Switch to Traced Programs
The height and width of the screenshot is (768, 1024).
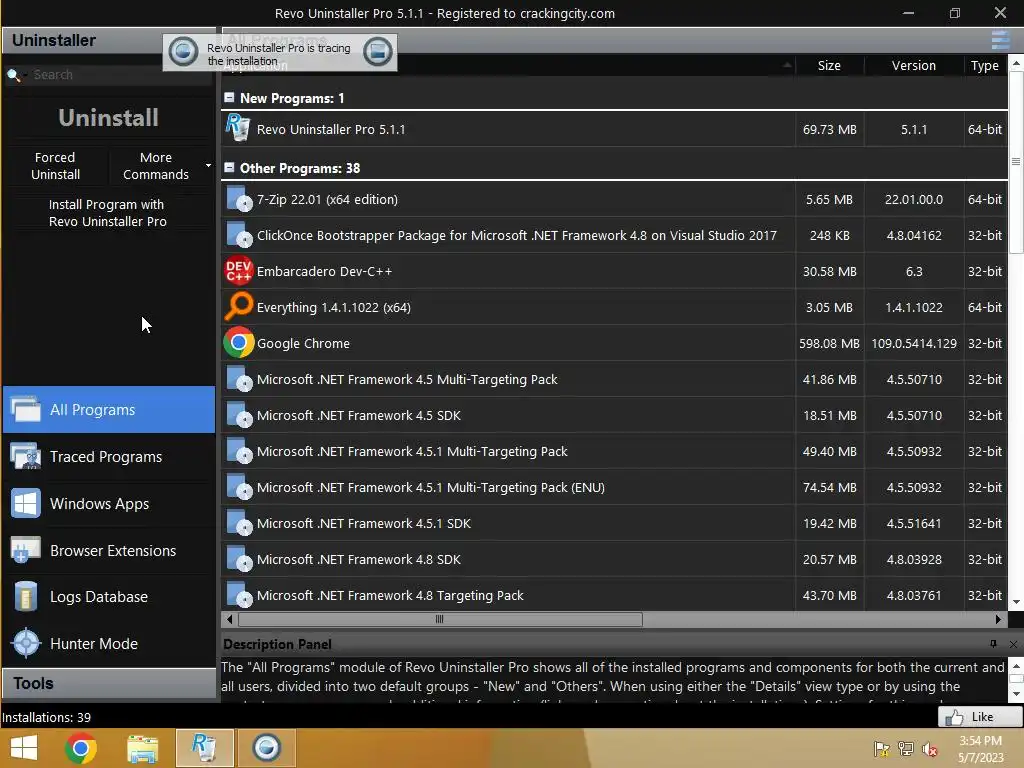(109, 456)
